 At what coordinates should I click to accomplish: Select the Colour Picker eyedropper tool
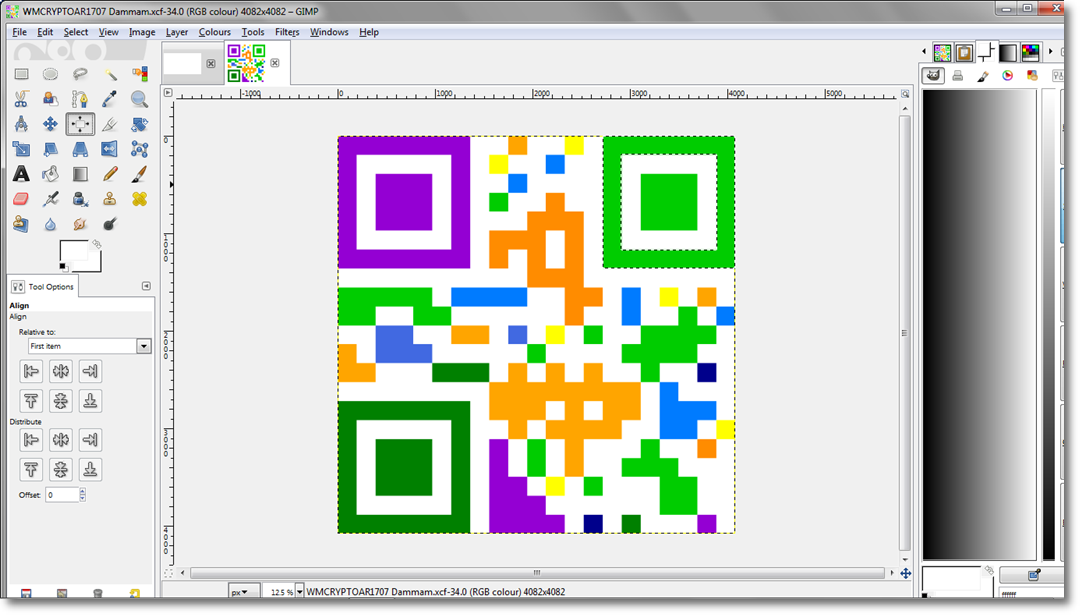110,99
